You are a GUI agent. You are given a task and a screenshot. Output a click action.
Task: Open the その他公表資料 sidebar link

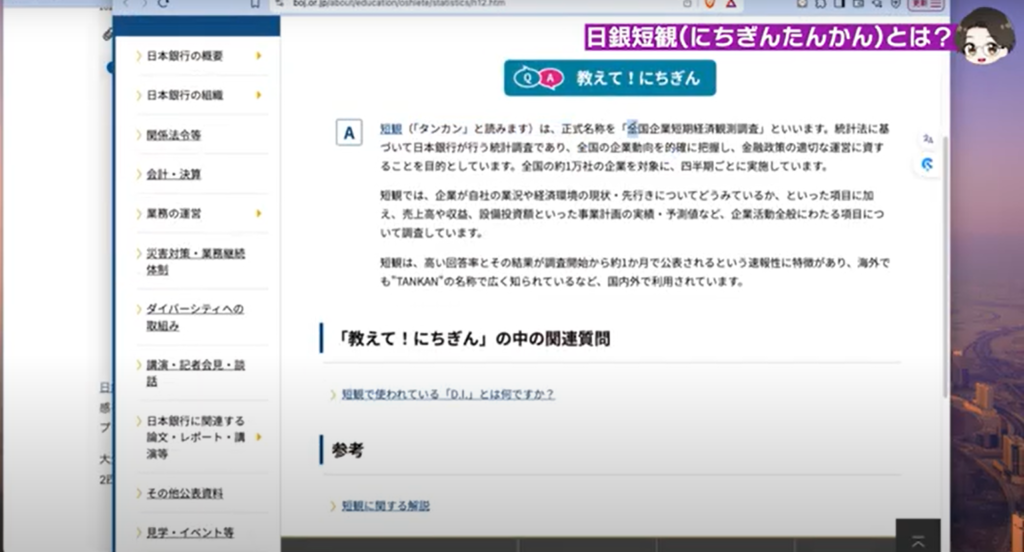(184, 493)
